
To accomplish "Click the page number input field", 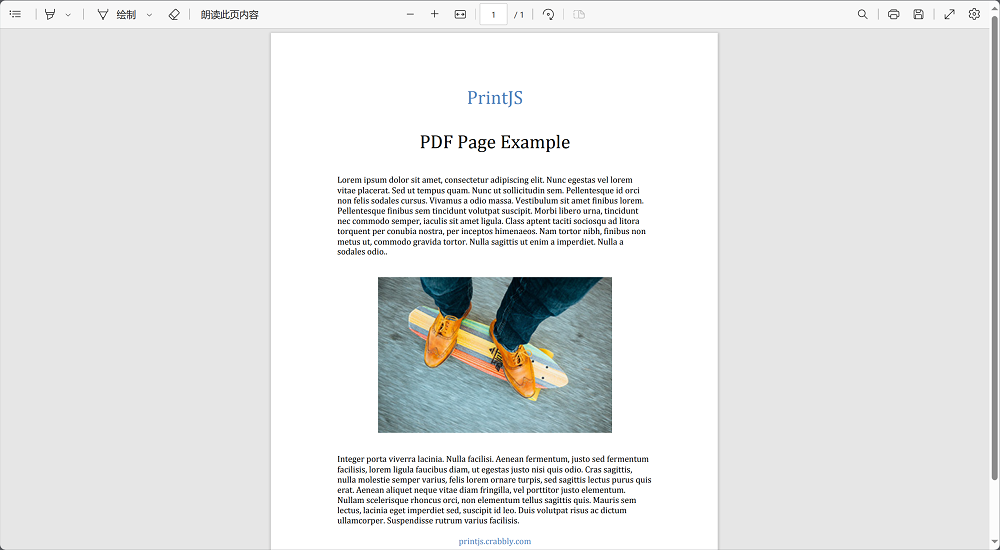I will [493, 14].
